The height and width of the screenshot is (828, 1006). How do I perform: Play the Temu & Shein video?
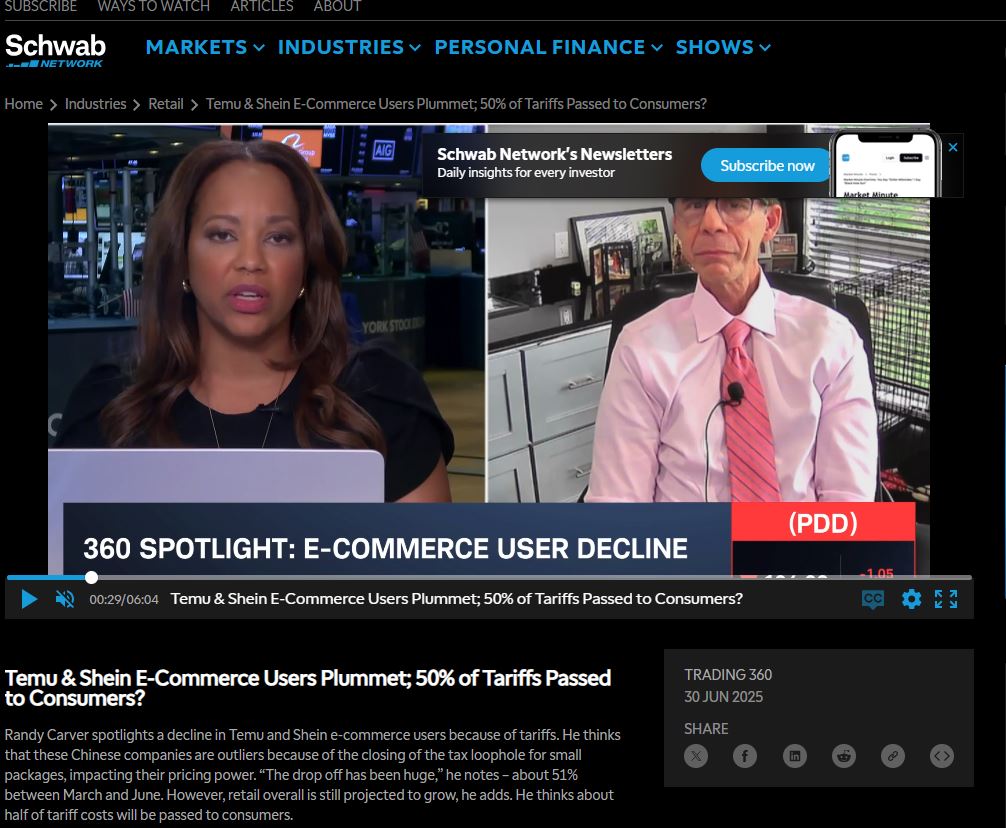[29, 599]
